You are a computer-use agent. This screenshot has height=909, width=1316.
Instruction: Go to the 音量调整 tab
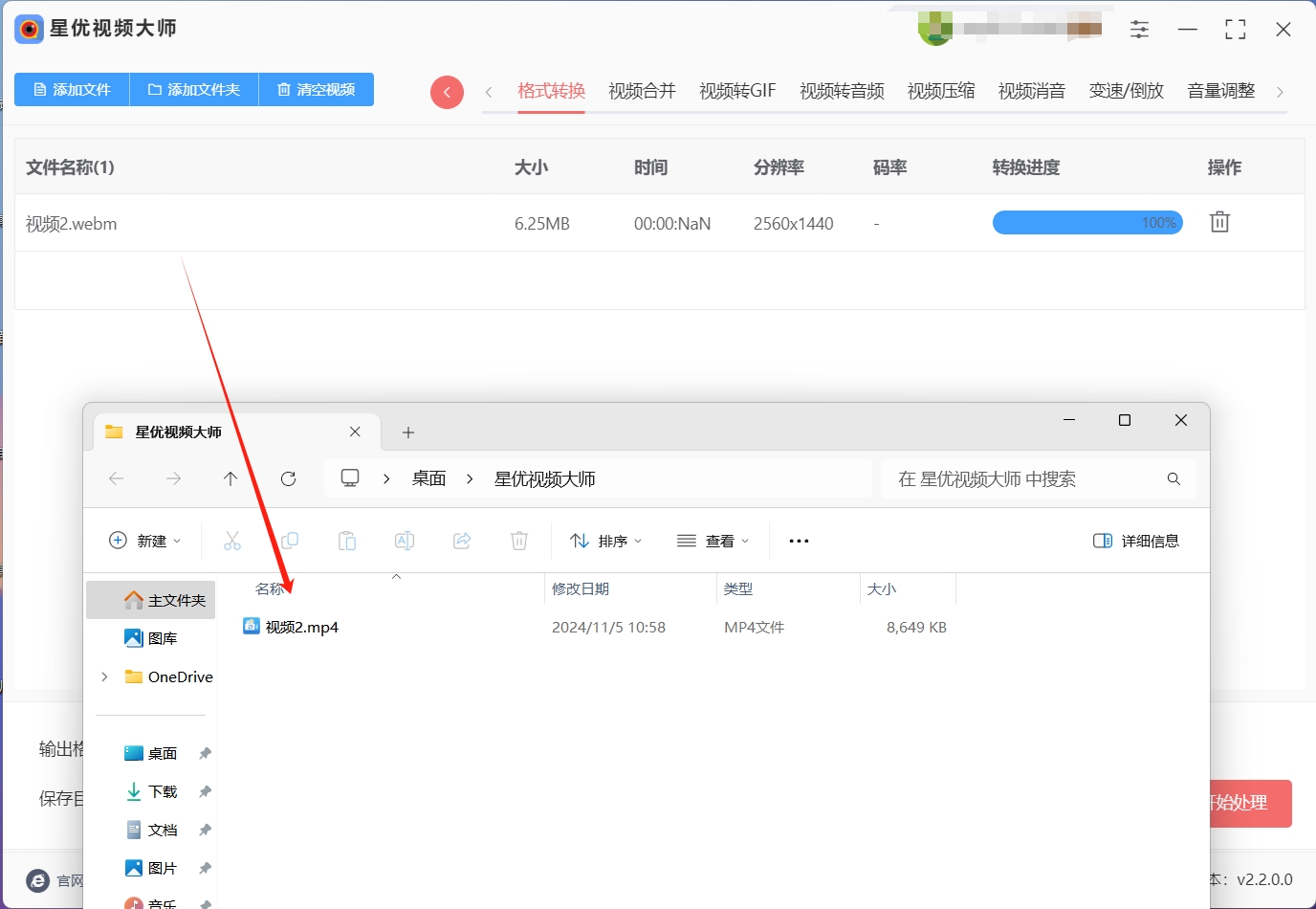1221,91
